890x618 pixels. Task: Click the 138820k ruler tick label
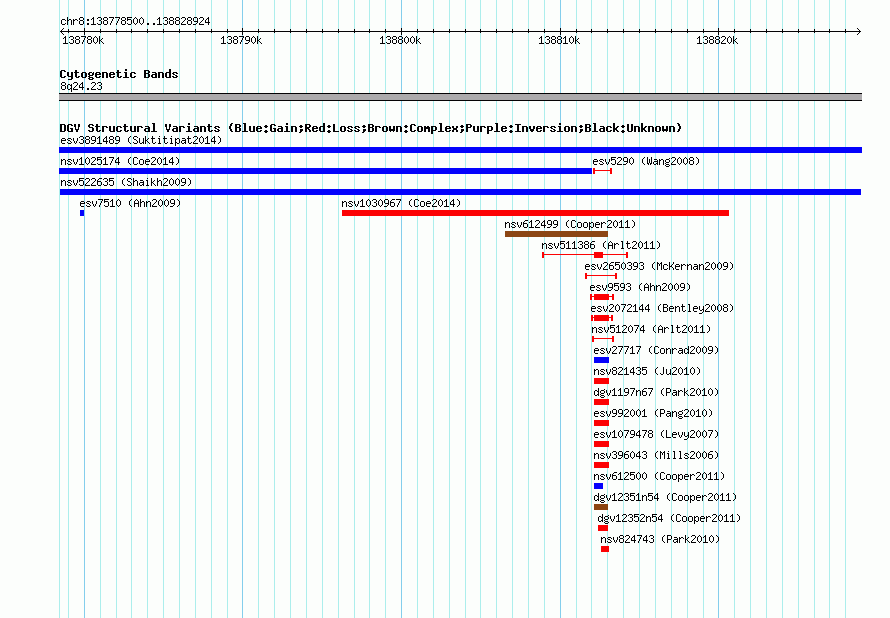(x=717, y=40)
